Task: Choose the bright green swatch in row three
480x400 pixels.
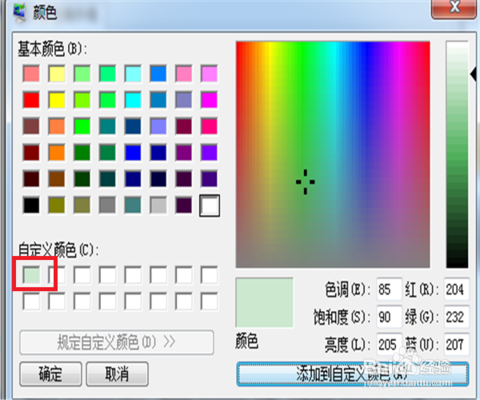Action: pyautogui.click(x=82, y=126)
